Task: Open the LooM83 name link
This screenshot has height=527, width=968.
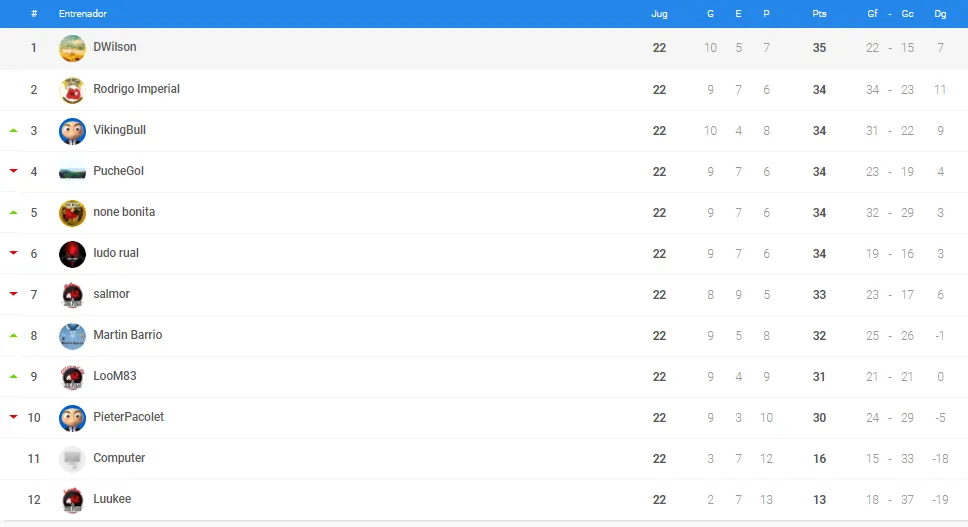Action: [115, 376]
